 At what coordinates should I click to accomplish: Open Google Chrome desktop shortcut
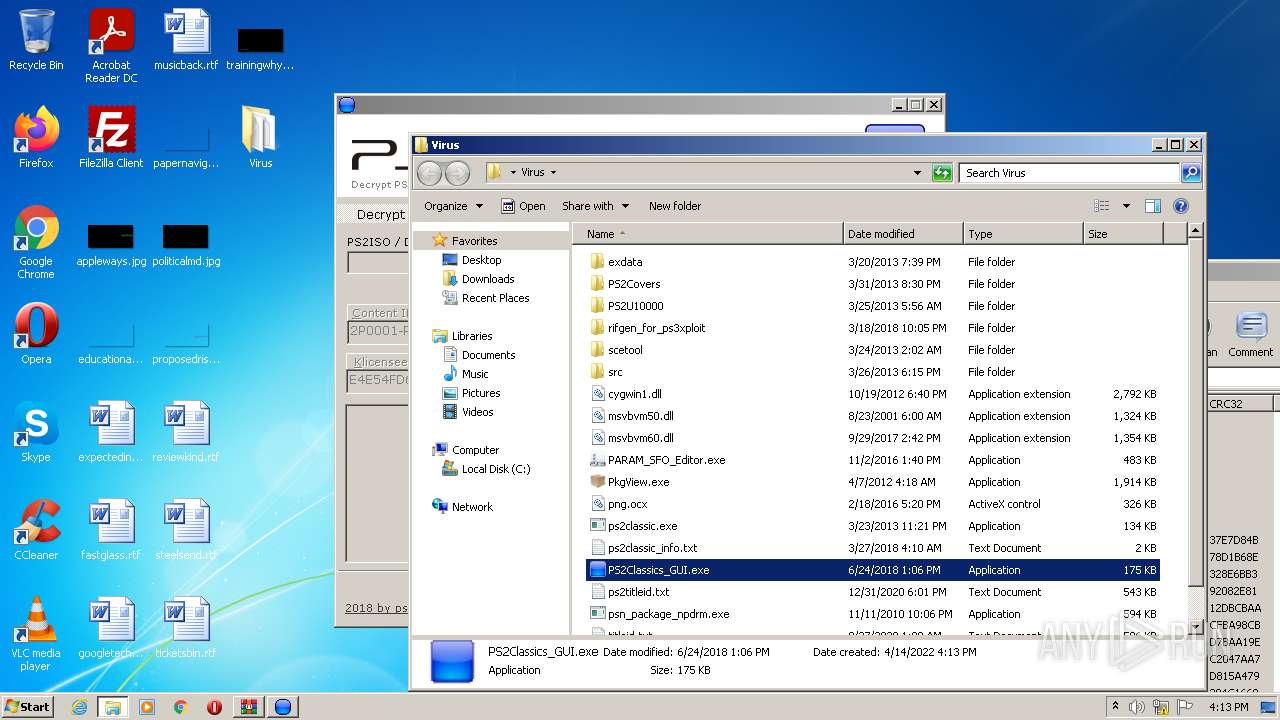tap(36, 243)
